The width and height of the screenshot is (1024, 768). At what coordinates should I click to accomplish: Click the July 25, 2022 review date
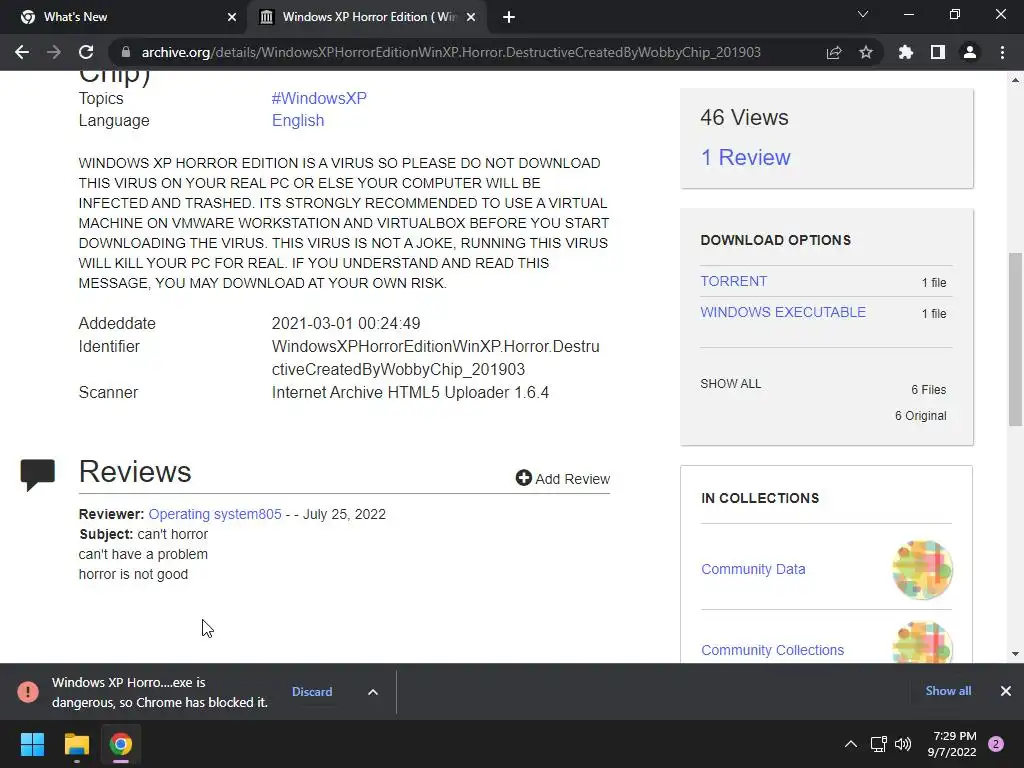(x=344, y=514)
